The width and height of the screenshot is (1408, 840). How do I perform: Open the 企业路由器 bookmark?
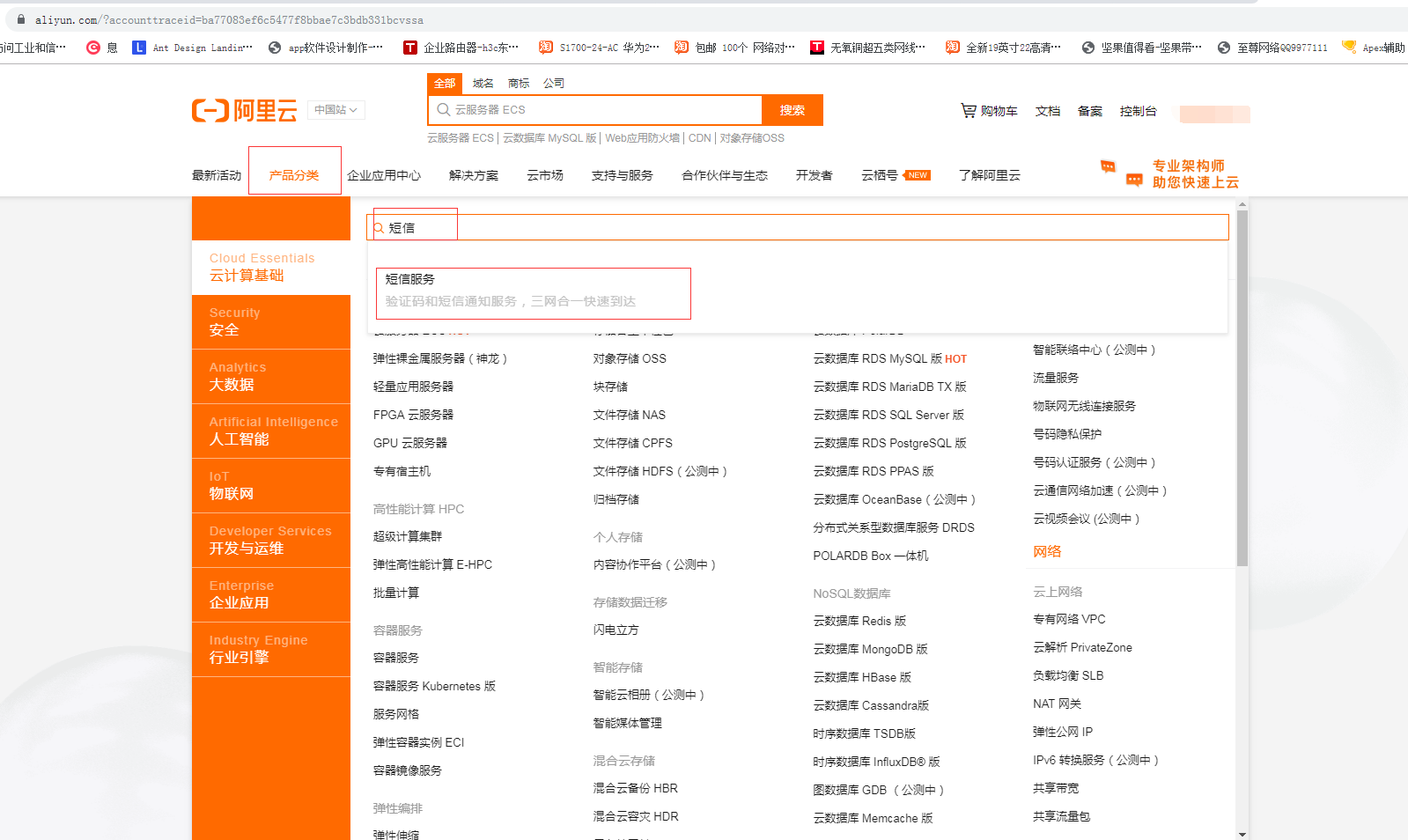tap(461, 48)
